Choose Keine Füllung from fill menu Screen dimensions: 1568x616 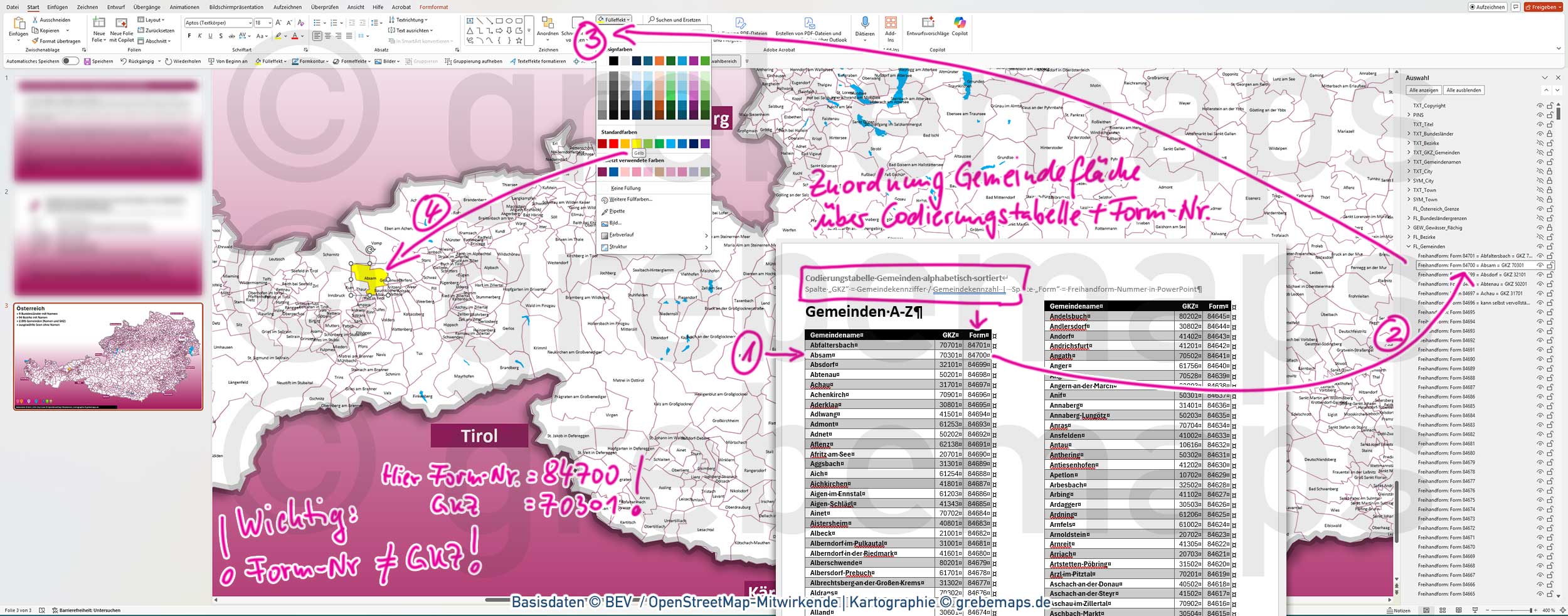[x=625, y=188]
